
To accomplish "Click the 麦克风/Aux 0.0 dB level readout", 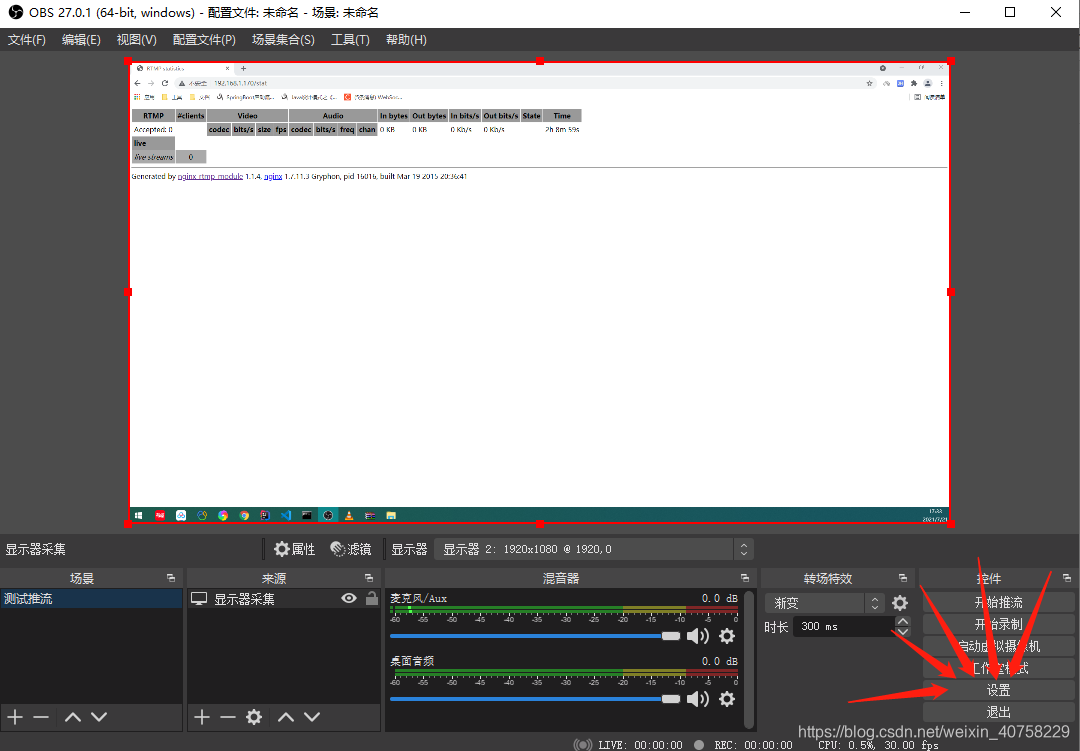I will point(720,598).
